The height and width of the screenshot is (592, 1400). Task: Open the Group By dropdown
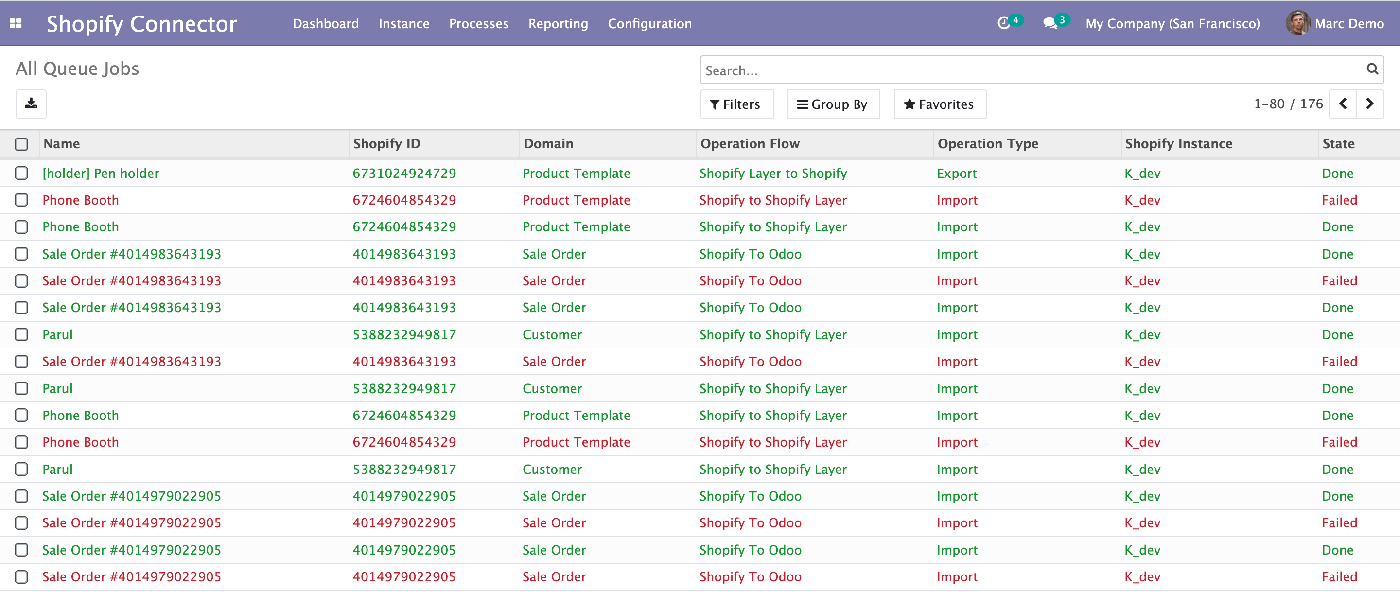(832, 104)
